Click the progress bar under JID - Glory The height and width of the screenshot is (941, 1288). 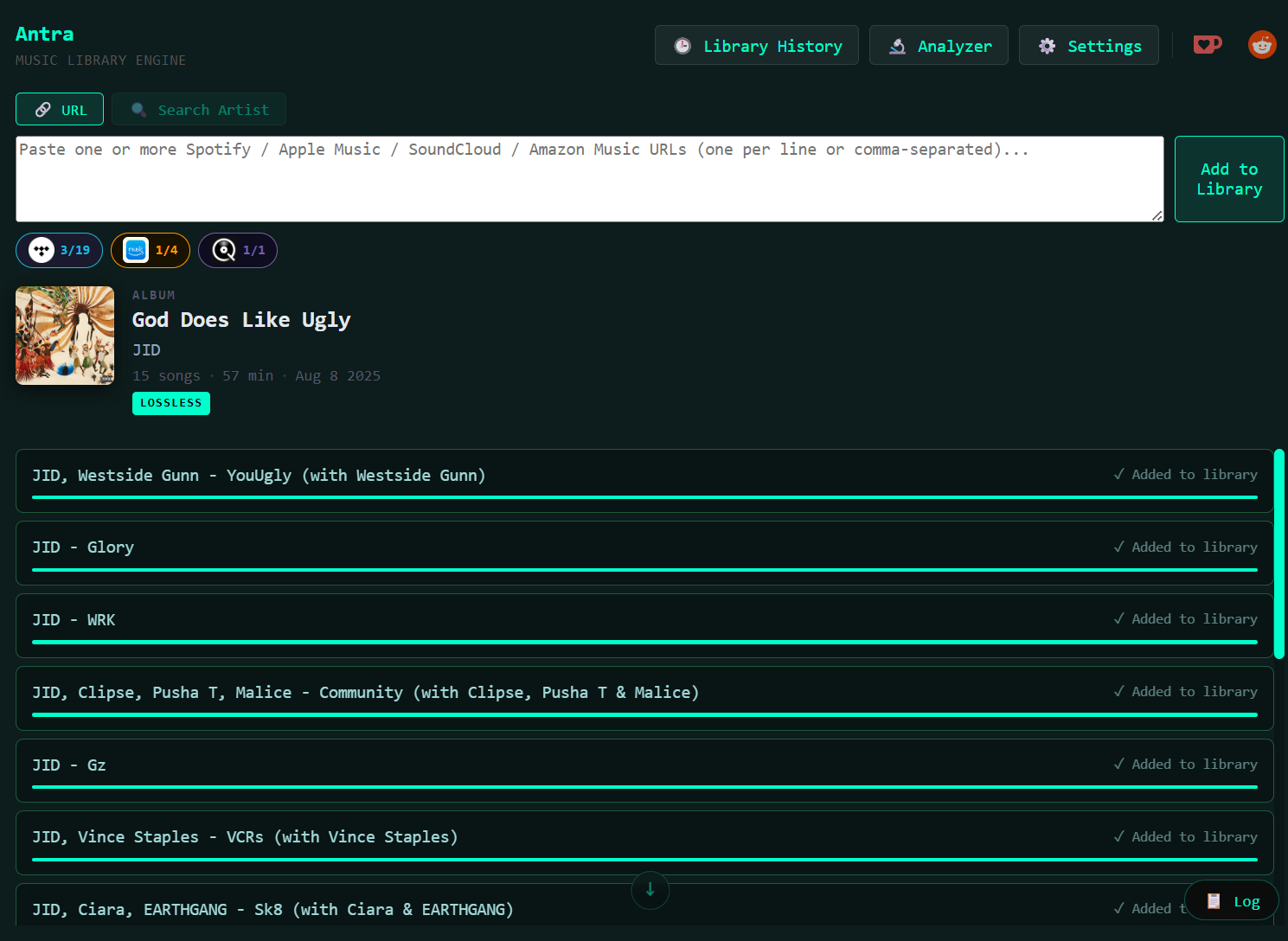644,570
